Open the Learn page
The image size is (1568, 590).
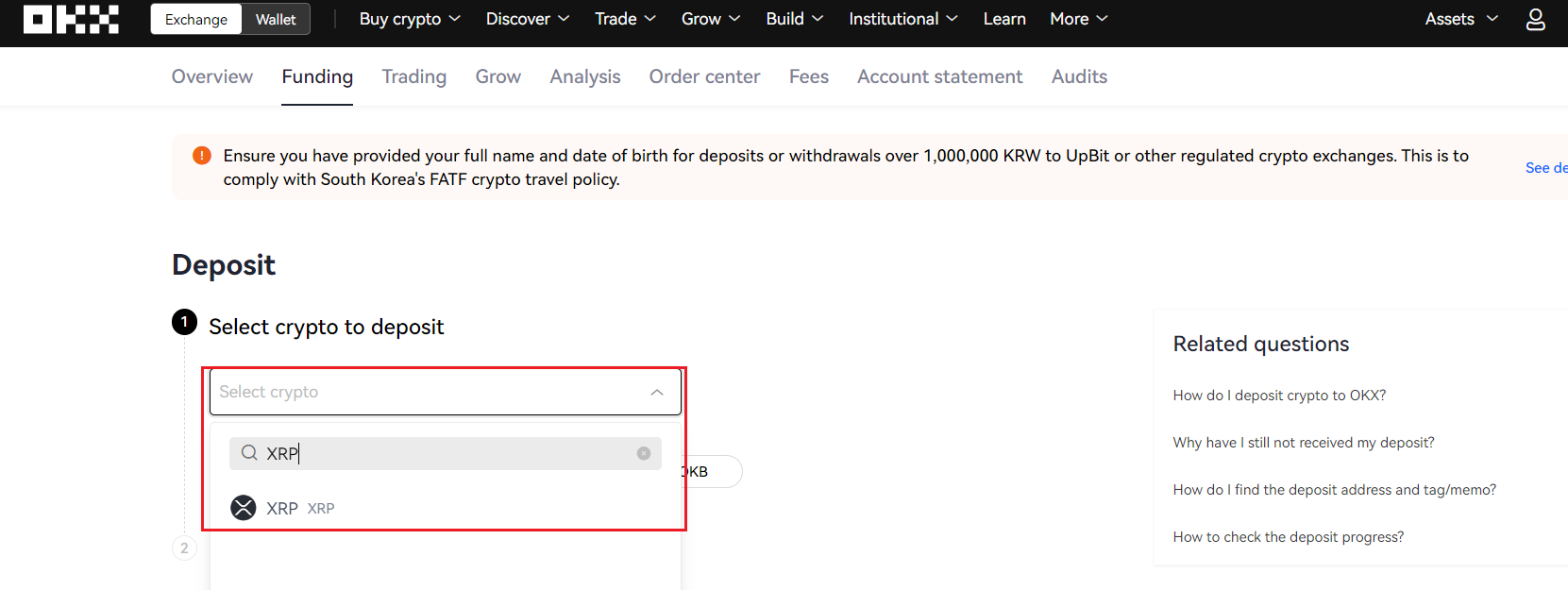point(1004,19)
